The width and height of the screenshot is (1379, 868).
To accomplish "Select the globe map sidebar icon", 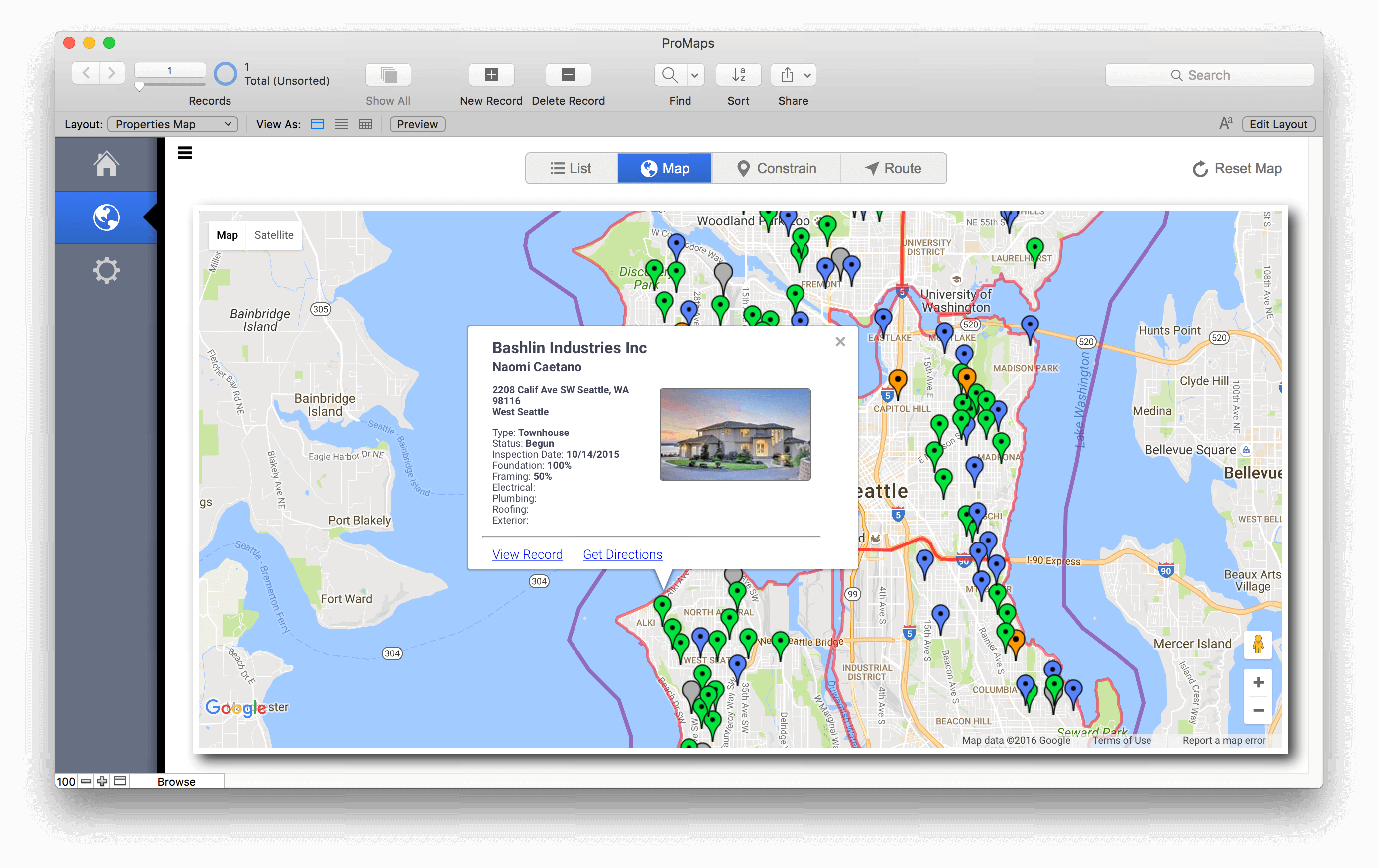I will click(107, 217).
